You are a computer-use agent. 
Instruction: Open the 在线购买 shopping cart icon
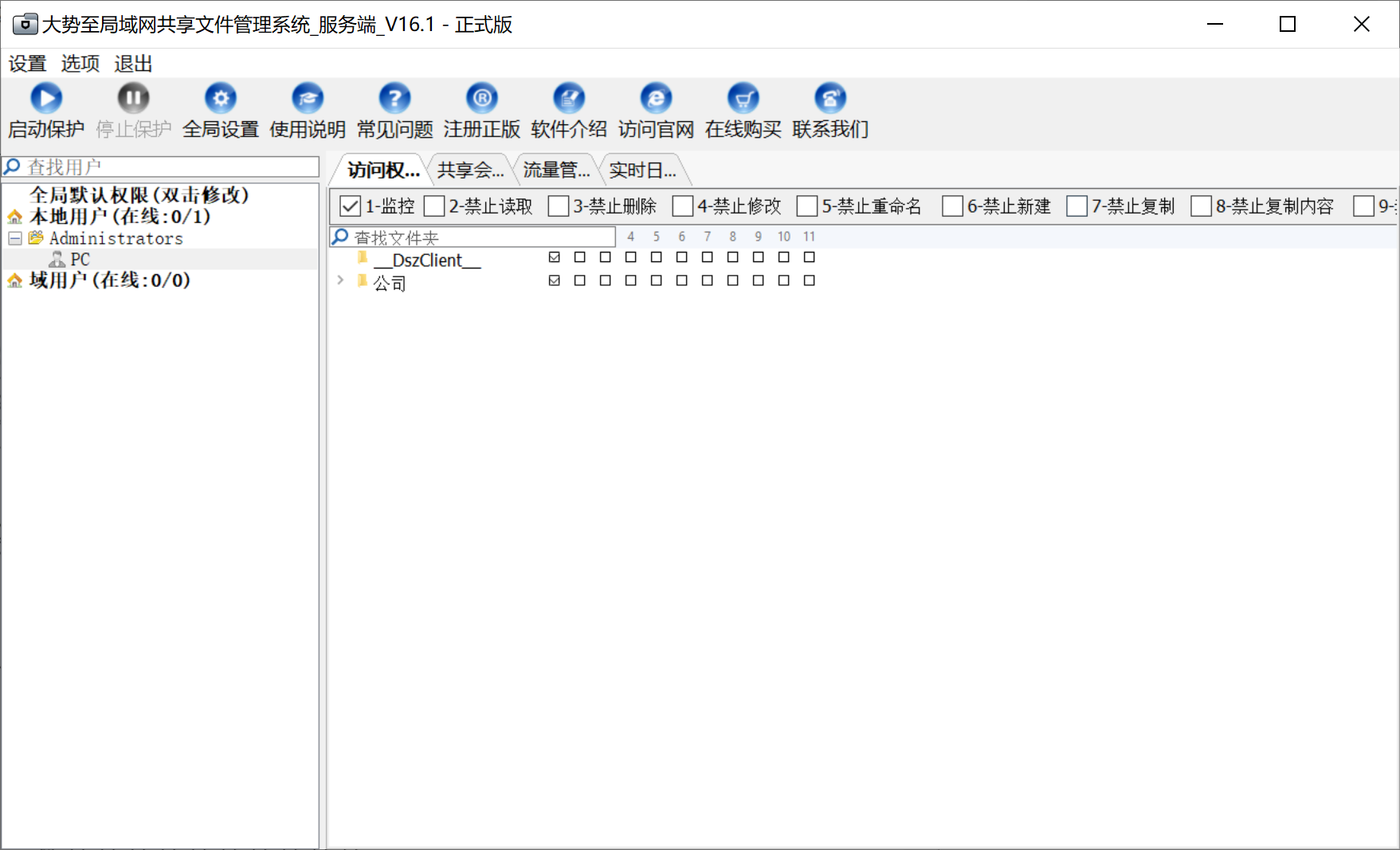[x=743, y=99]
